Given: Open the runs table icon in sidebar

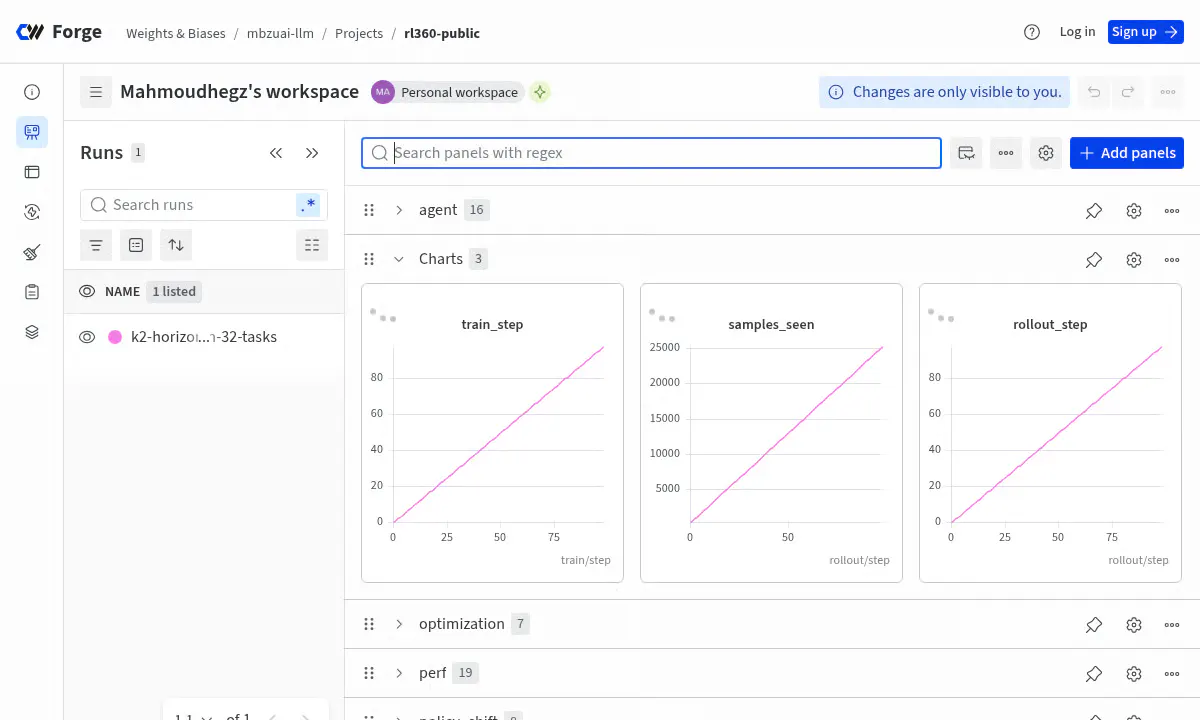Looking at the screenshot, I should [x=32, y=172].
